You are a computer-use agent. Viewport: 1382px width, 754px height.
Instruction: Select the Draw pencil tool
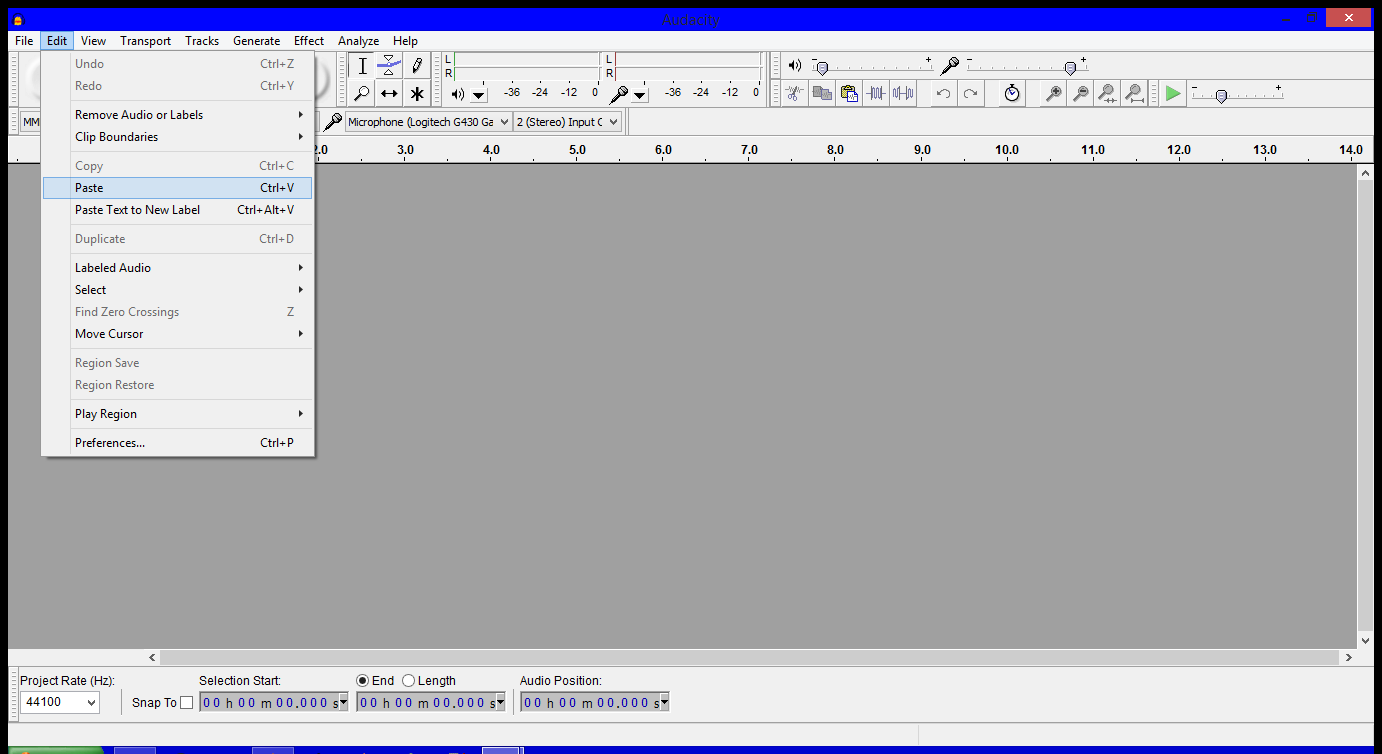pyautogui.click(x=417, y=66)
